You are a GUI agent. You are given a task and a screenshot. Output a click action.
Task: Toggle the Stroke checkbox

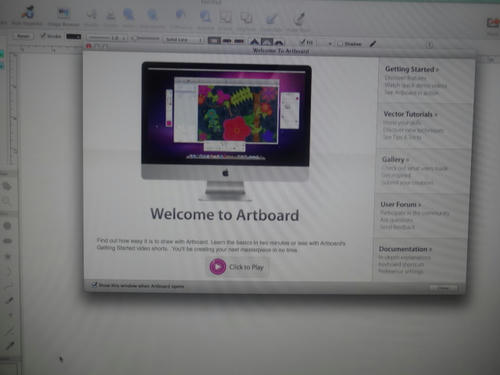click(x=43, y=35)
